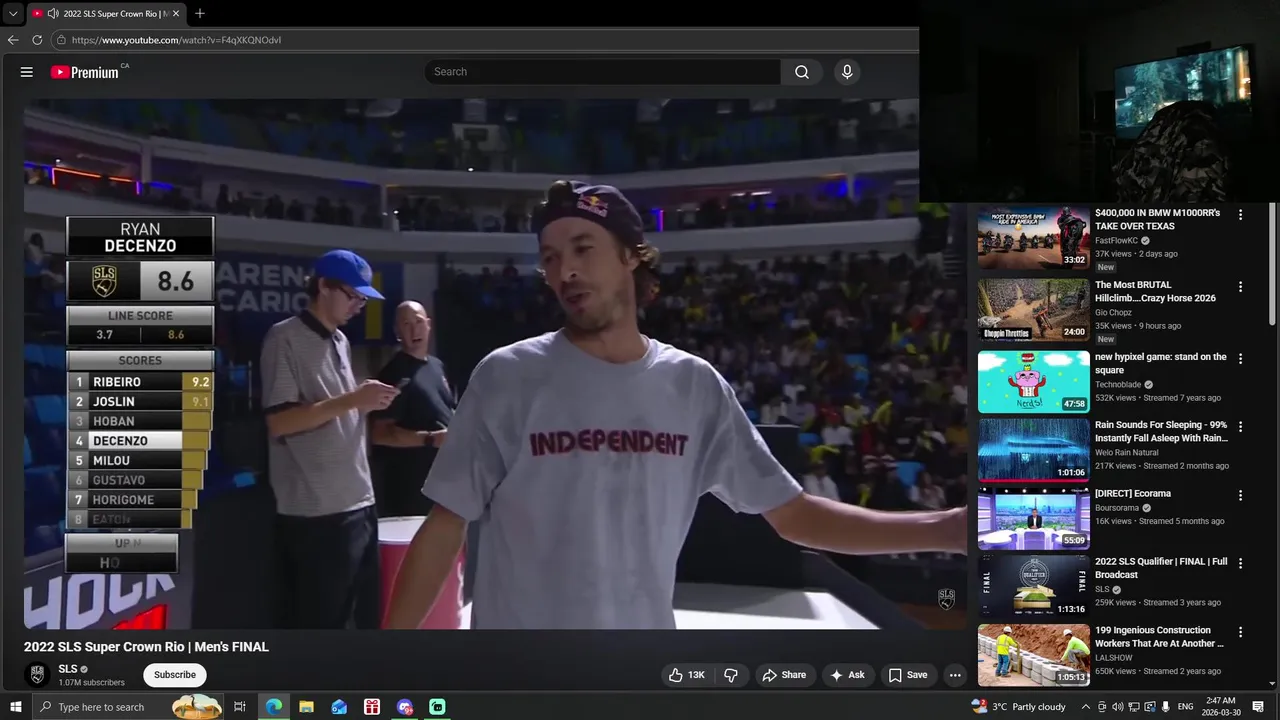Open options menu for new hypixel game video
The height and width of the screenshot is (720, 1280).
coord(1241,358)
